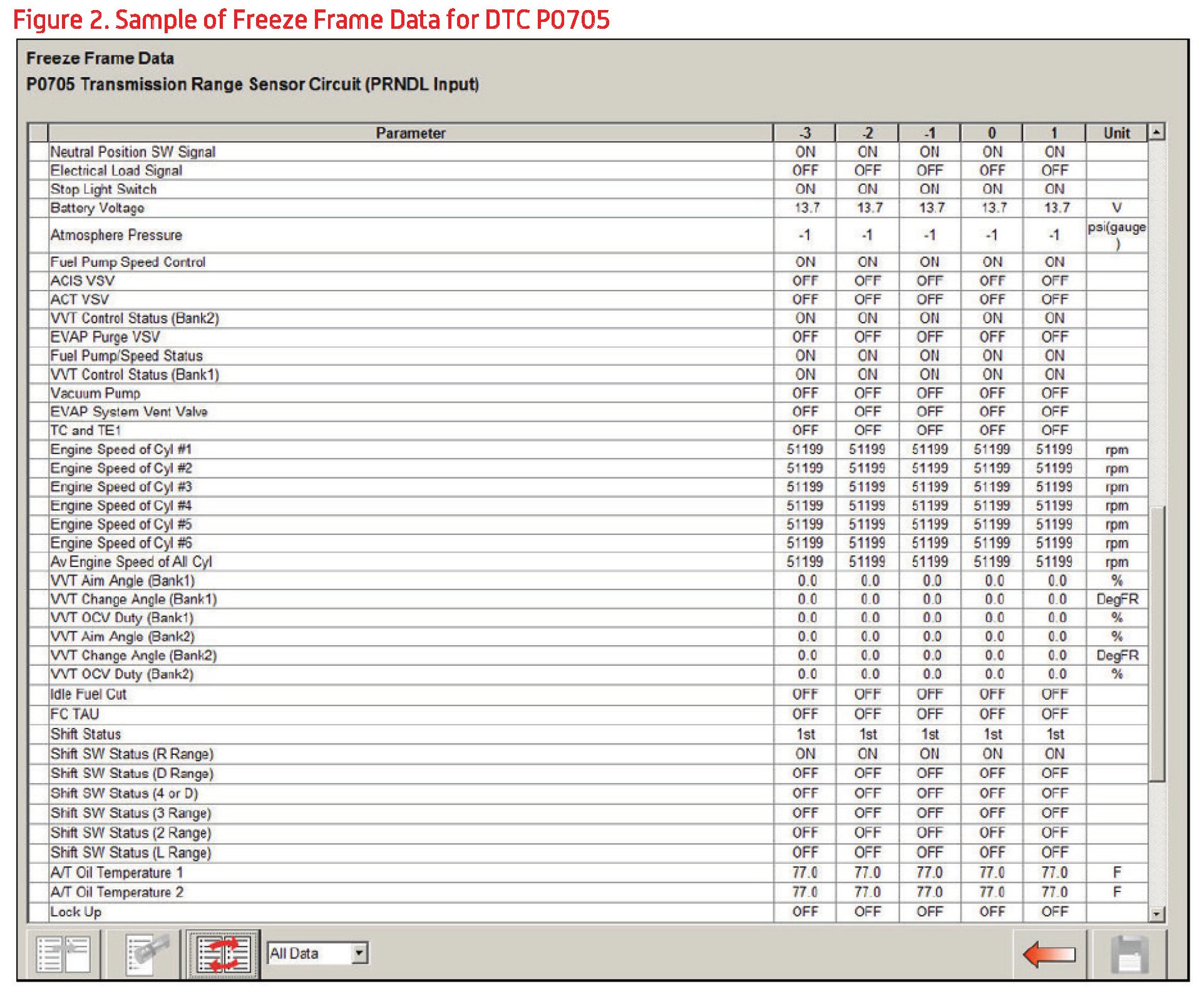The height and width of the screenshot is (996, 1204).
Task: Click scrollbar down arrow button
Action: (x=1156, y=914)
